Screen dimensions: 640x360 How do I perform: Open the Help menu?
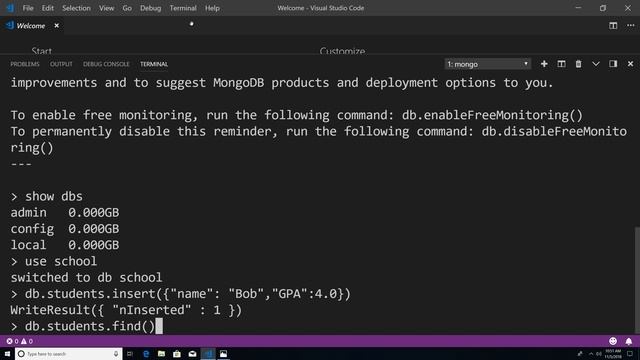pos(212,8)
